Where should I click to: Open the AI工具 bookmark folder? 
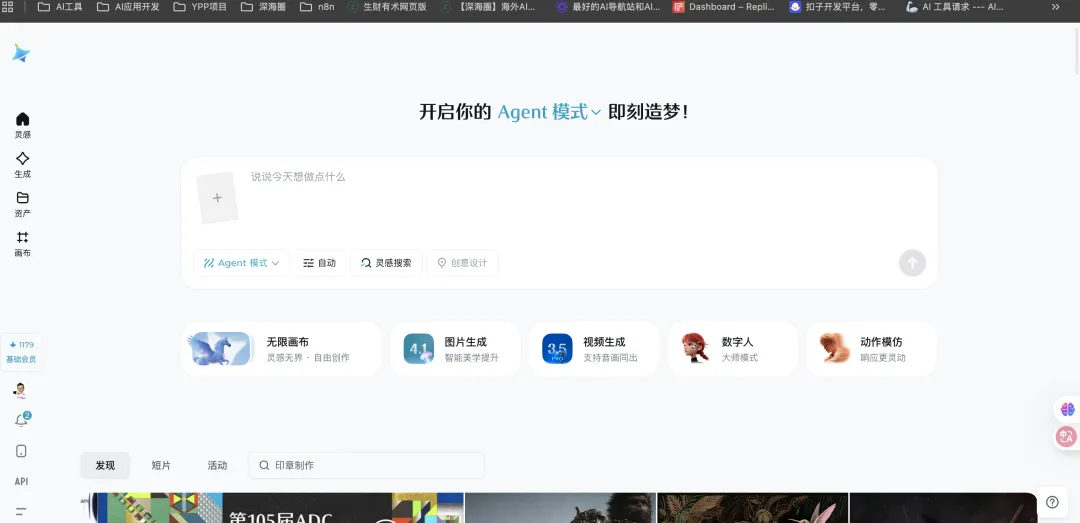point(60,7)
